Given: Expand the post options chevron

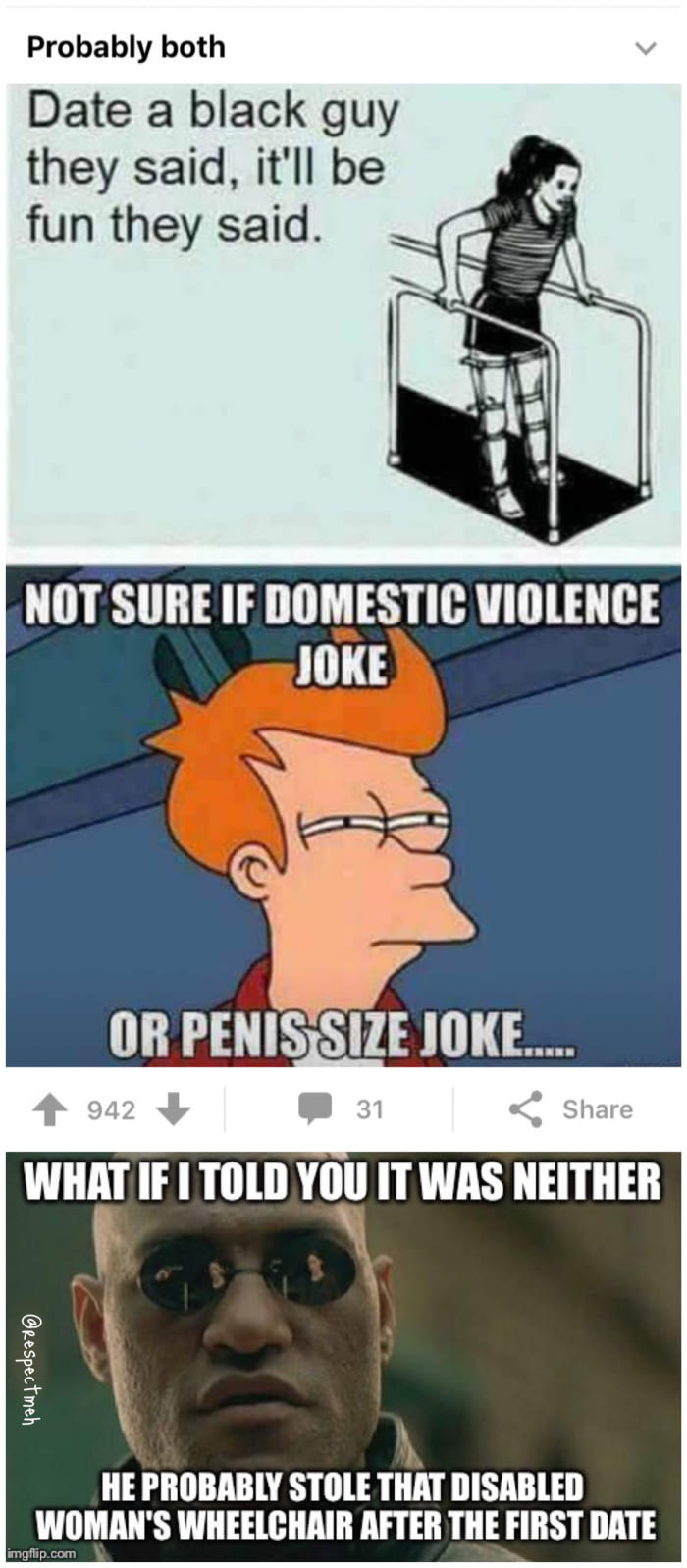Looking at the screenshot, I should point(645,47).
